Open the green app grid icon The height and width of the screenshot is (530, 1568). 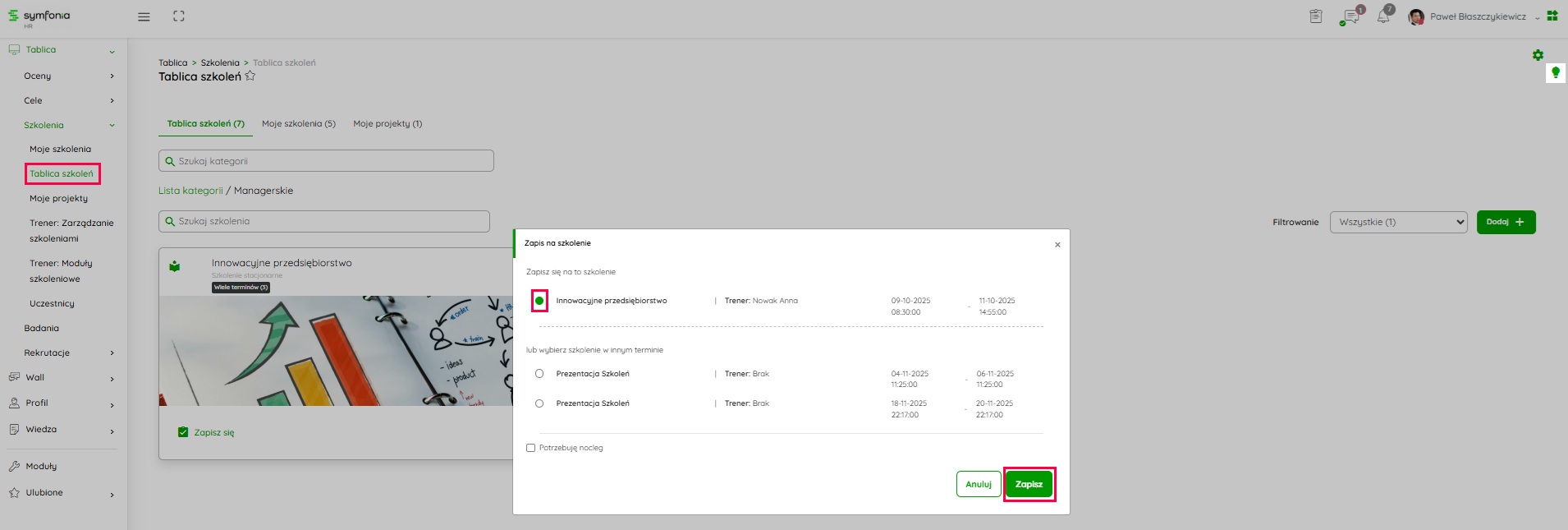[1552, 16]
